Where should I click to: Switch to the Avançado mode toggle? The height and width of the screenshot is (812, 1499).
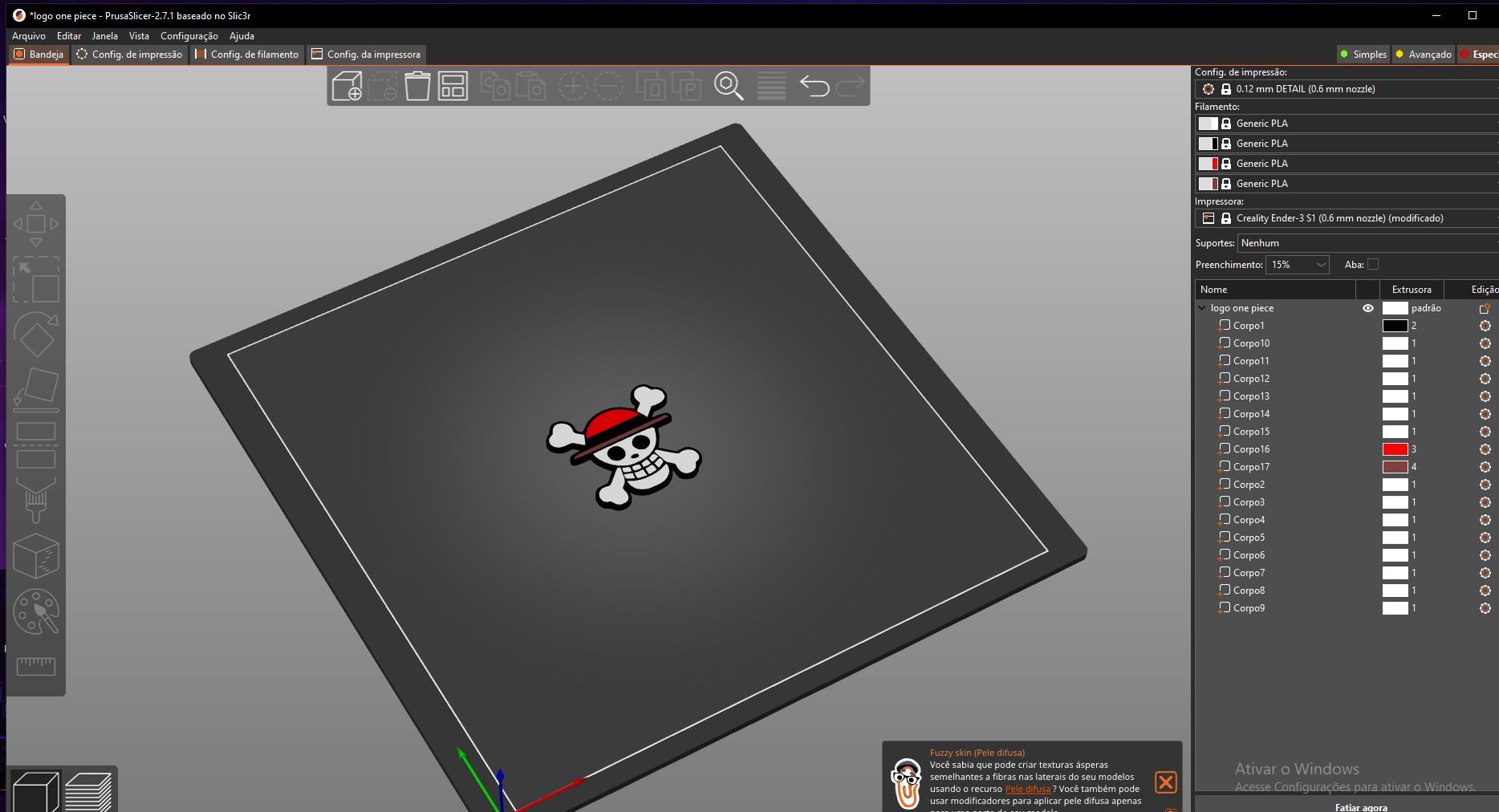tap(1423, 54)
